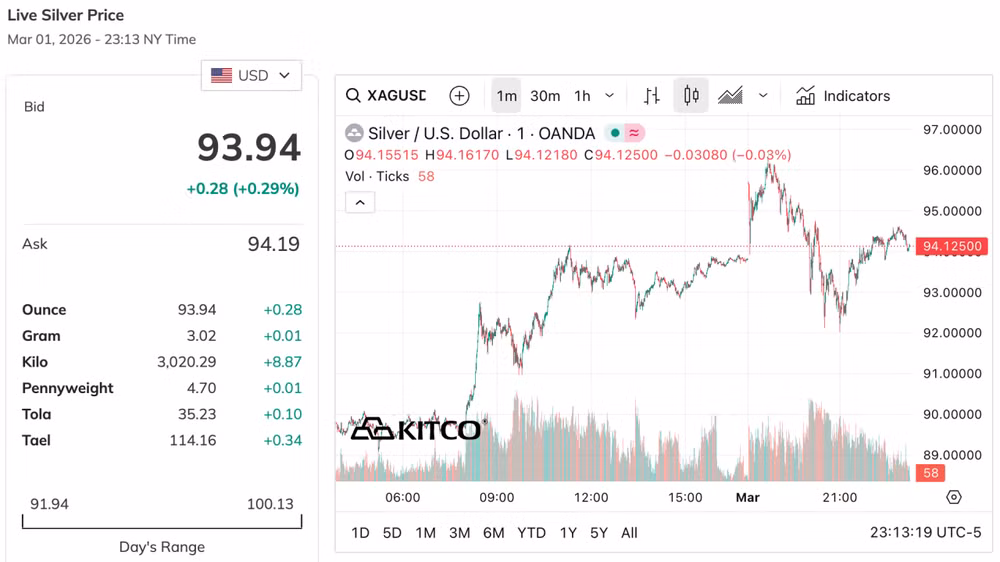This screenshot has width=1000, height=562.
Task: Open the Indicators panel
Action: [843, 96]
